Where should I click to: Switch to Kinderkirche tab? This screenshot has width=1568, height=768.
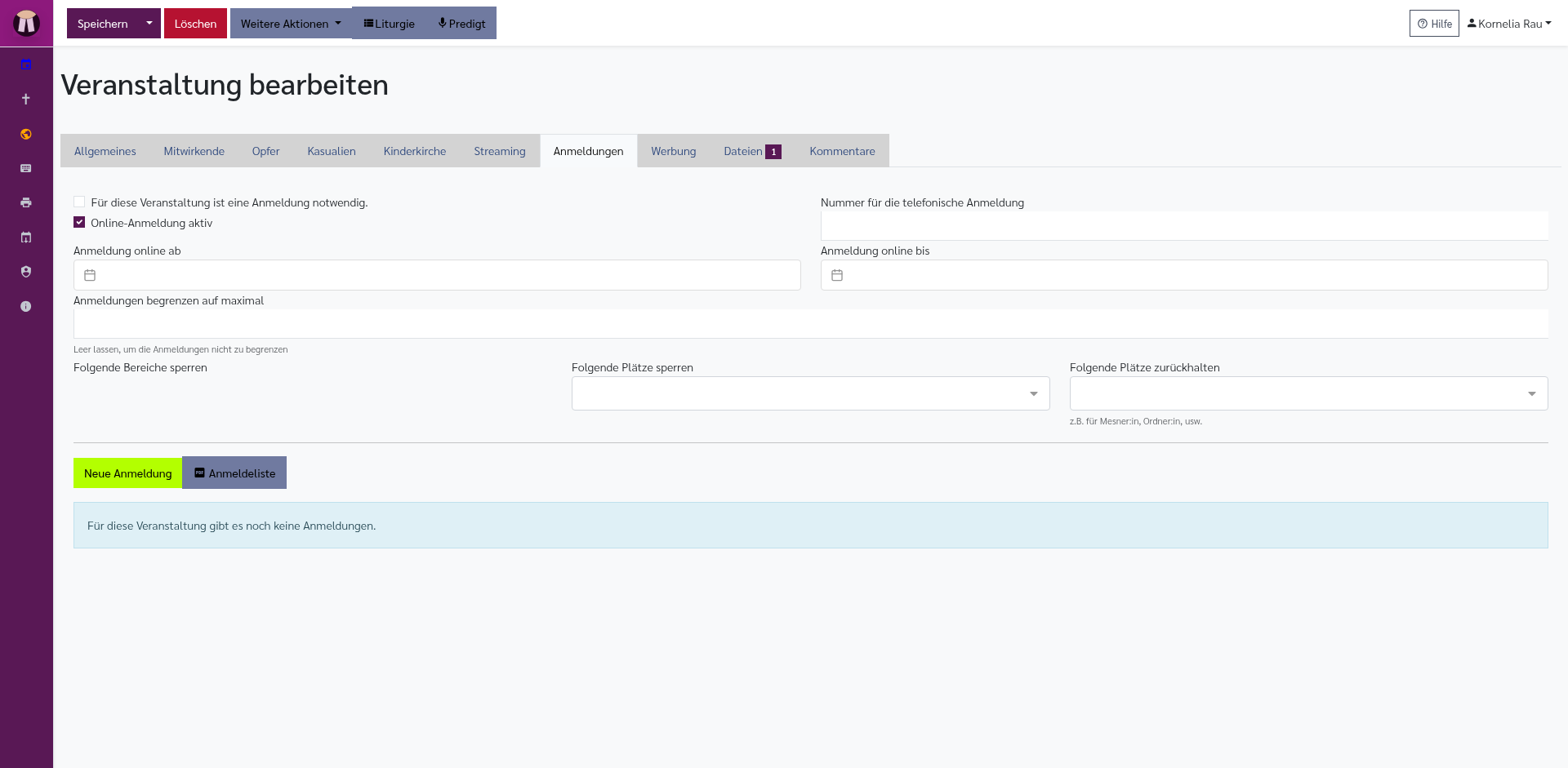point(415,151)
